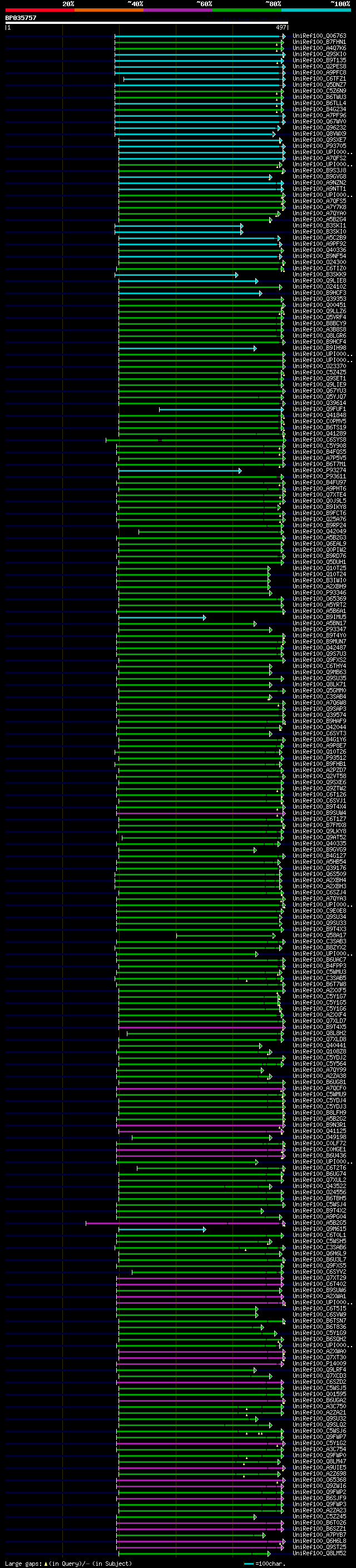The image size is (356, 1568).
Task: Select the UniRef100_C5Y1G9 entry
Action: (x=319, y=1332)
